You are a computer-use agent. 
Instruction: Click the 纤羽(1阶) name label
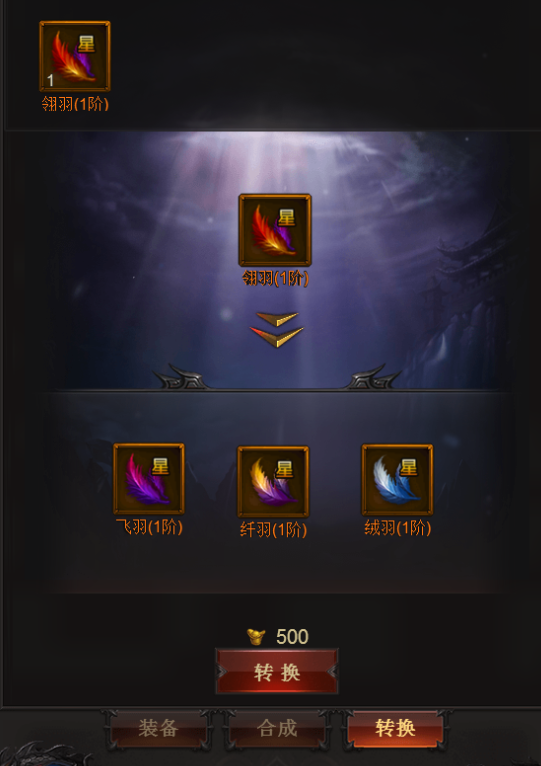coord(273,530)
